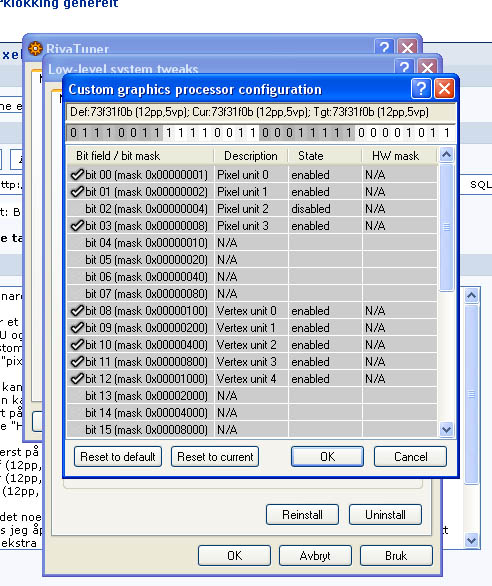Viewport: 492px width, 586px height.
Task: Uncheck bit 09 Vertex unit 1 checkbox
Action: coord(77,327)
